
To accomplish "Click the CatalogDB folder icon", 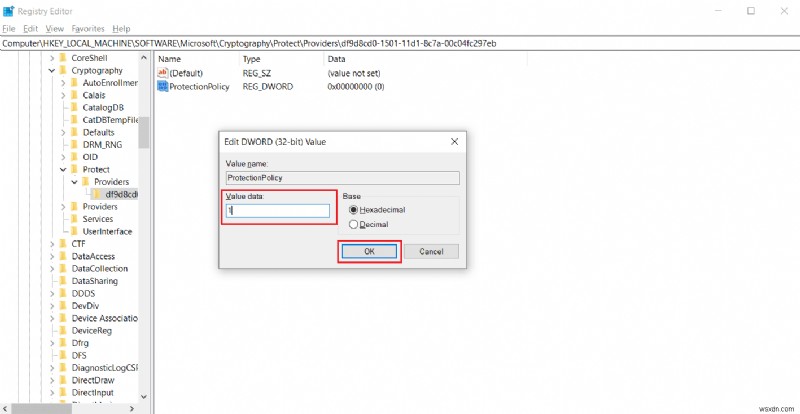I will coord(74,108).
